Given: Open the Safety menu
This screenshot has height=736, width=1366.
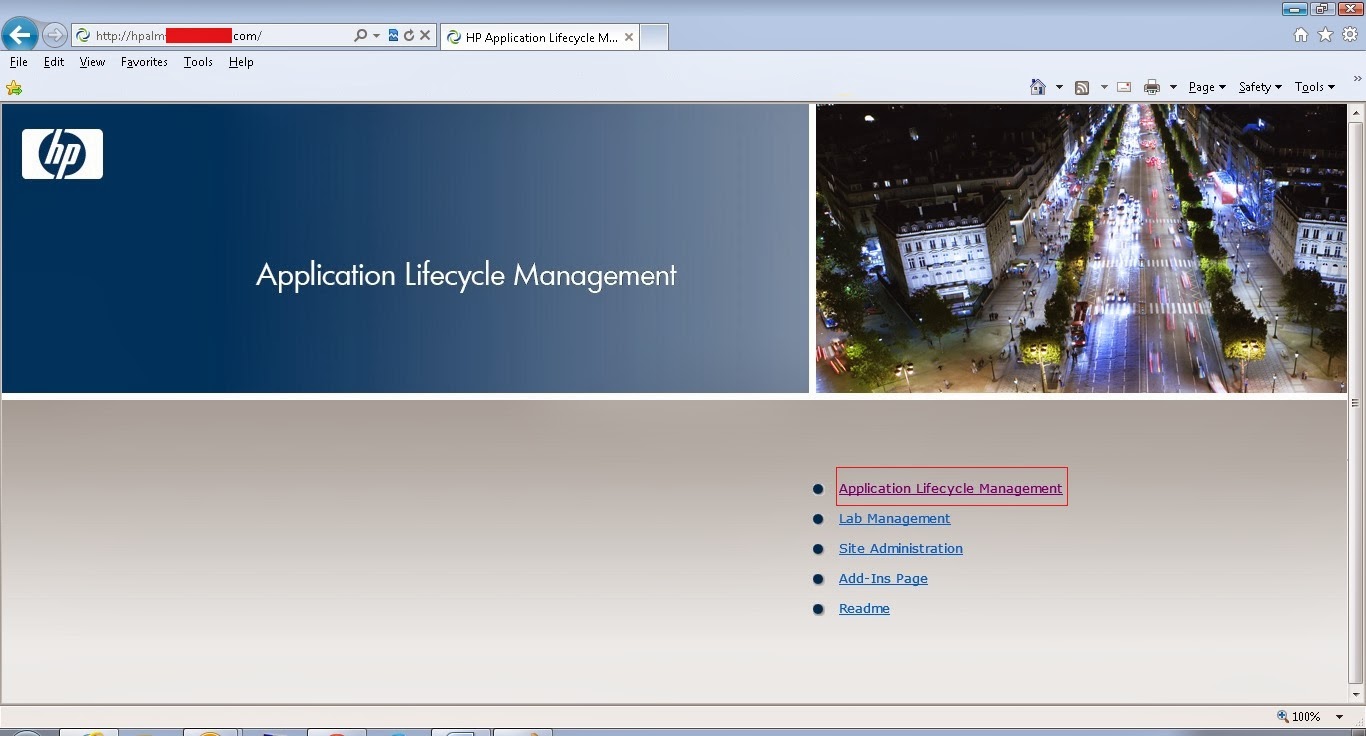Looking at the screenshot, I should pyautogui.click(x=1256, y=87).
